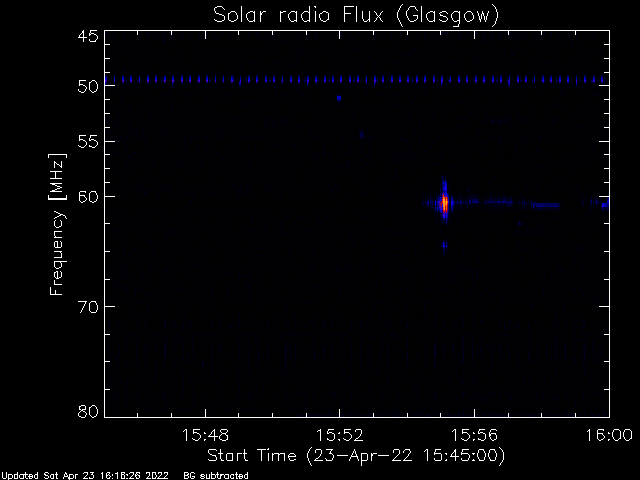The height and width of the screenshot is (480, 640).
Task: Click the 'Frequency [MHz]' axis label
Action: [x=57, y=224]
